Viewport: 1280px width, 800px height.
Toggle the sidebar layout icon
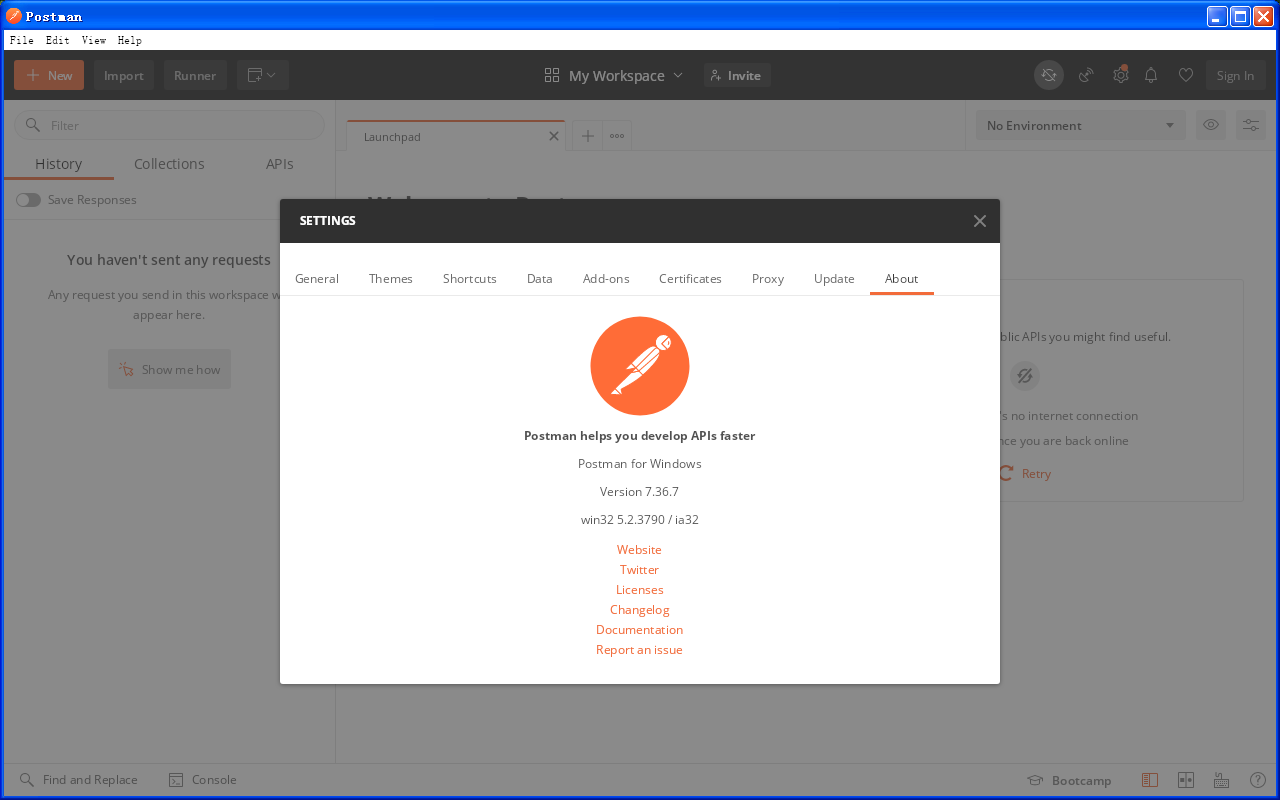(x=1150, y=780)
